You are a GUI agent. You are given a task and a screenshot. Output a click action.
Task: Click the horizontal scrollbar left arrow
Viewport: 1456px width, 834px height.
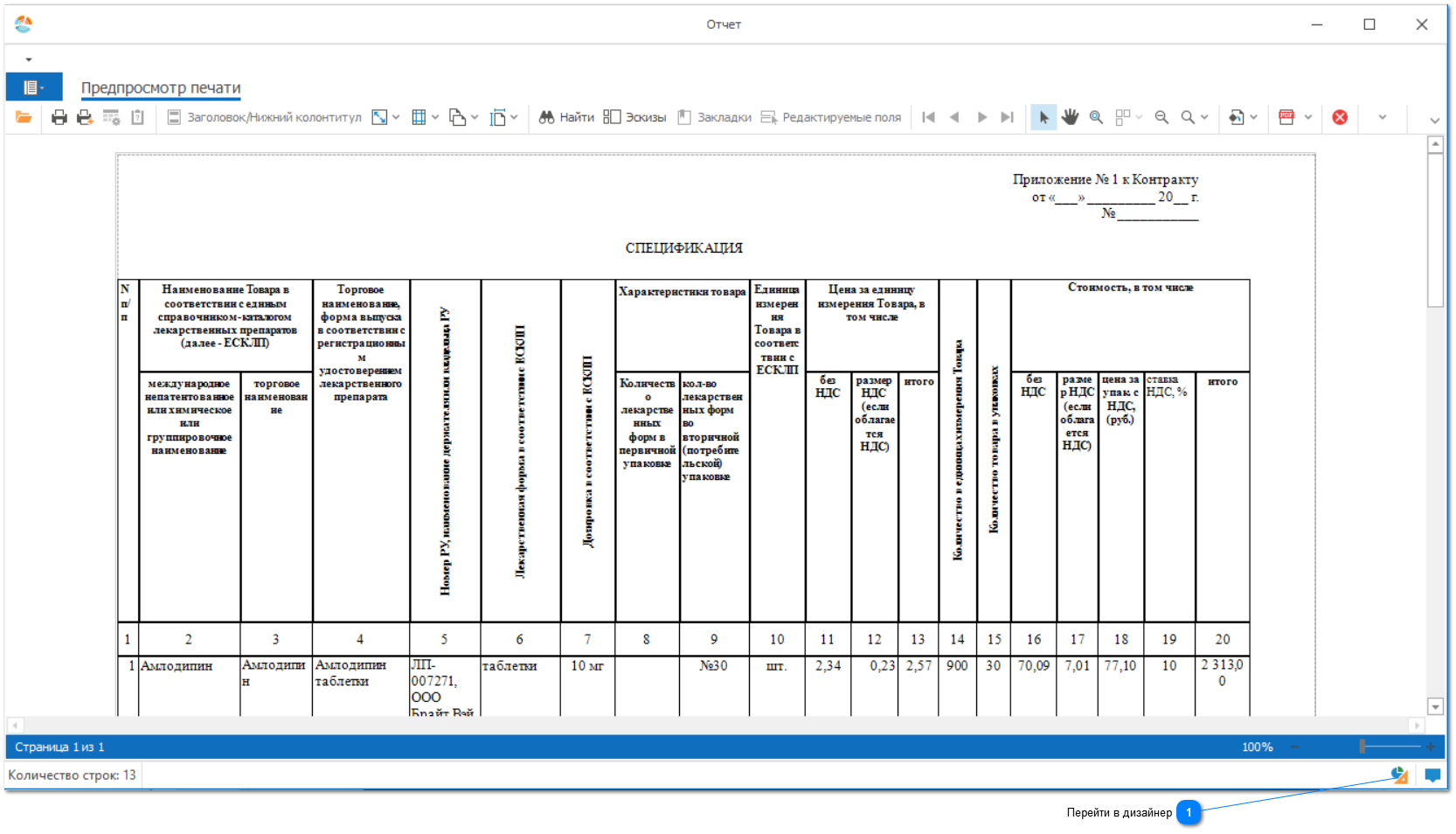click(x=15, y=726)
